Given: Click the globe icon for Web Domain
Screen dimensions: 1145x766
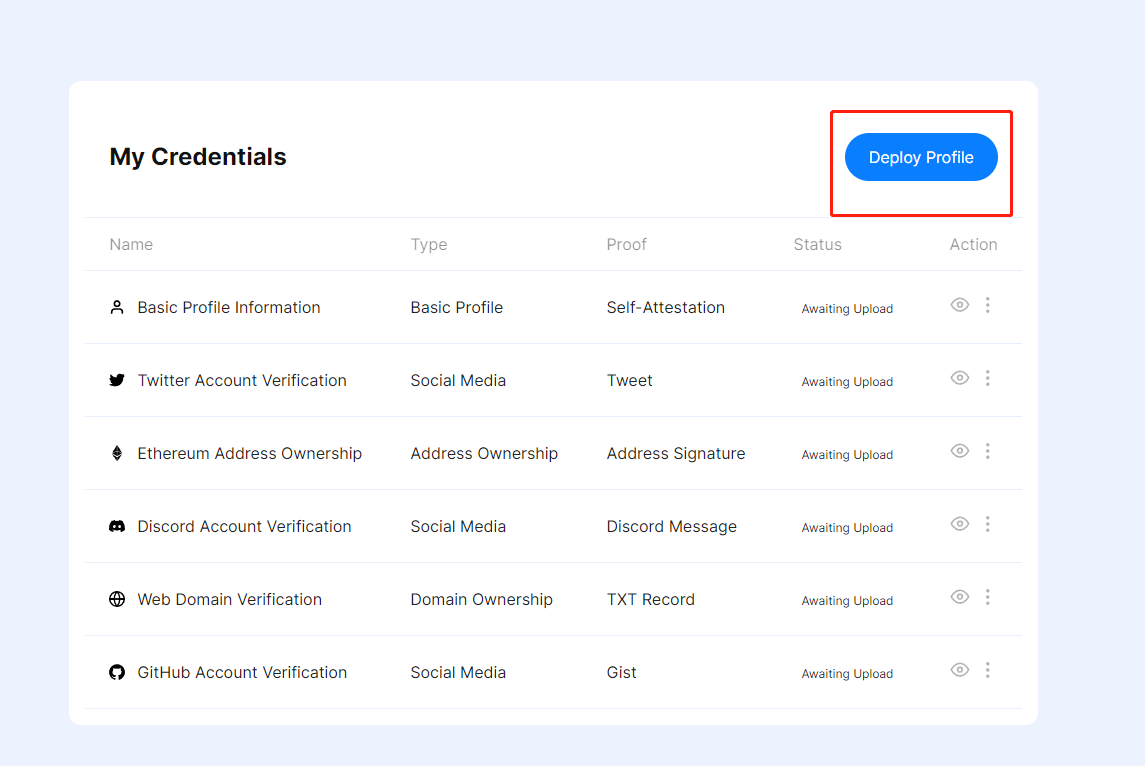Looking at the screenshot, I should (117, 600).
